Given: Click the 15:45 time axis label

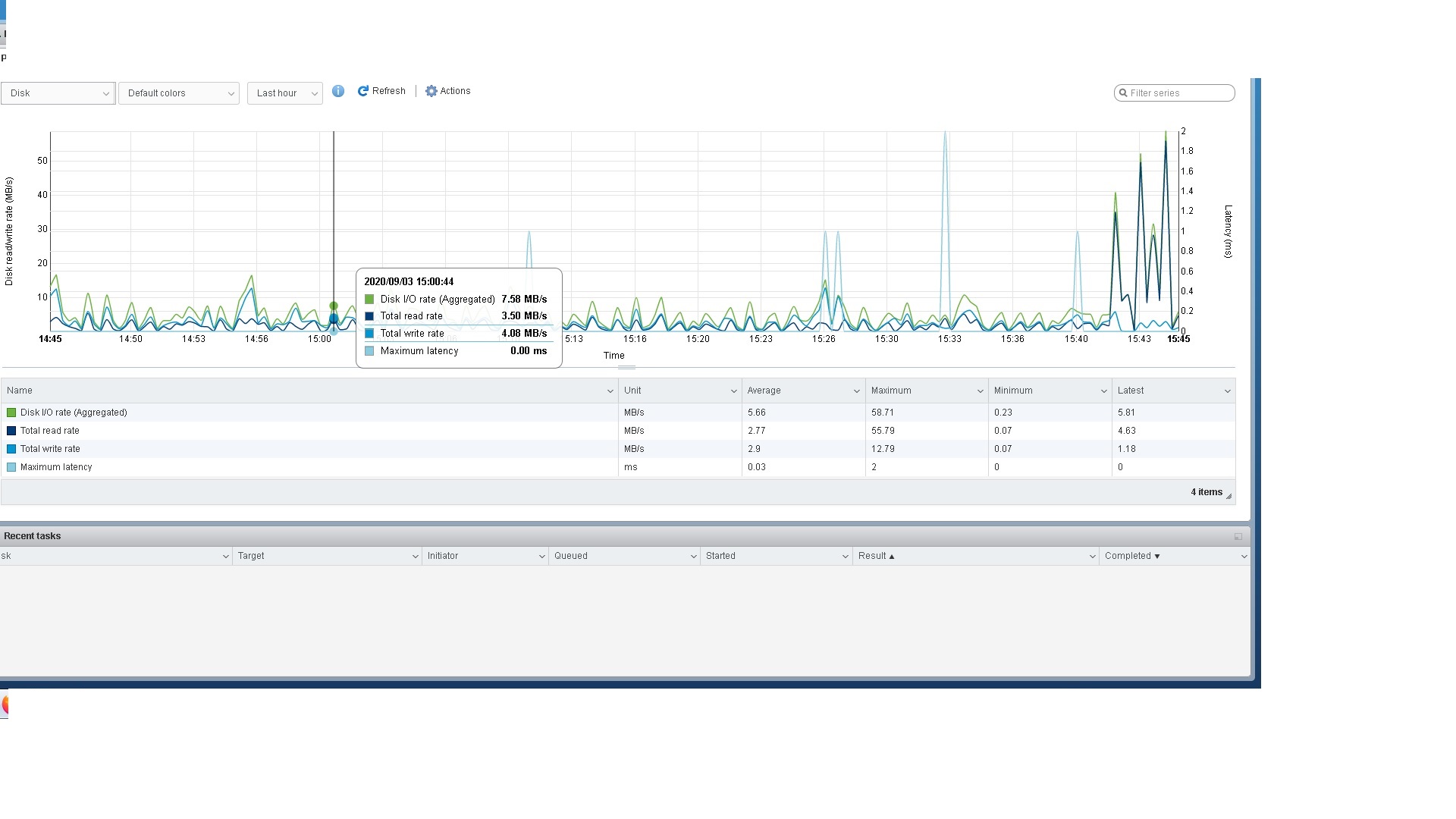Looking at the screenshot, I should click(1178, 339).
